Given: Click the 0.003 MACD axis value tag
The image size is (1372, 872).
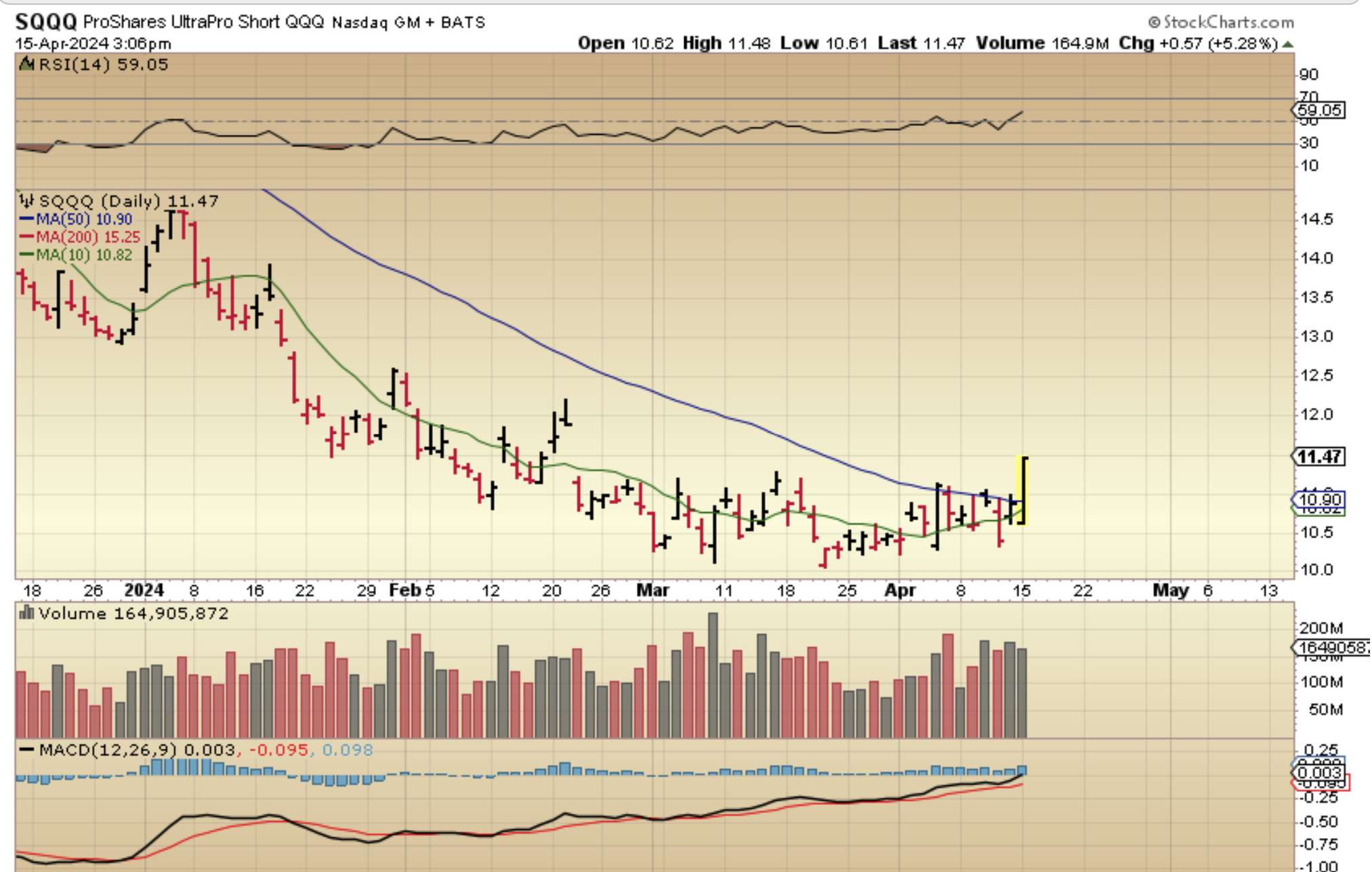Looking at the screenshot, I should coord(1320,773).
